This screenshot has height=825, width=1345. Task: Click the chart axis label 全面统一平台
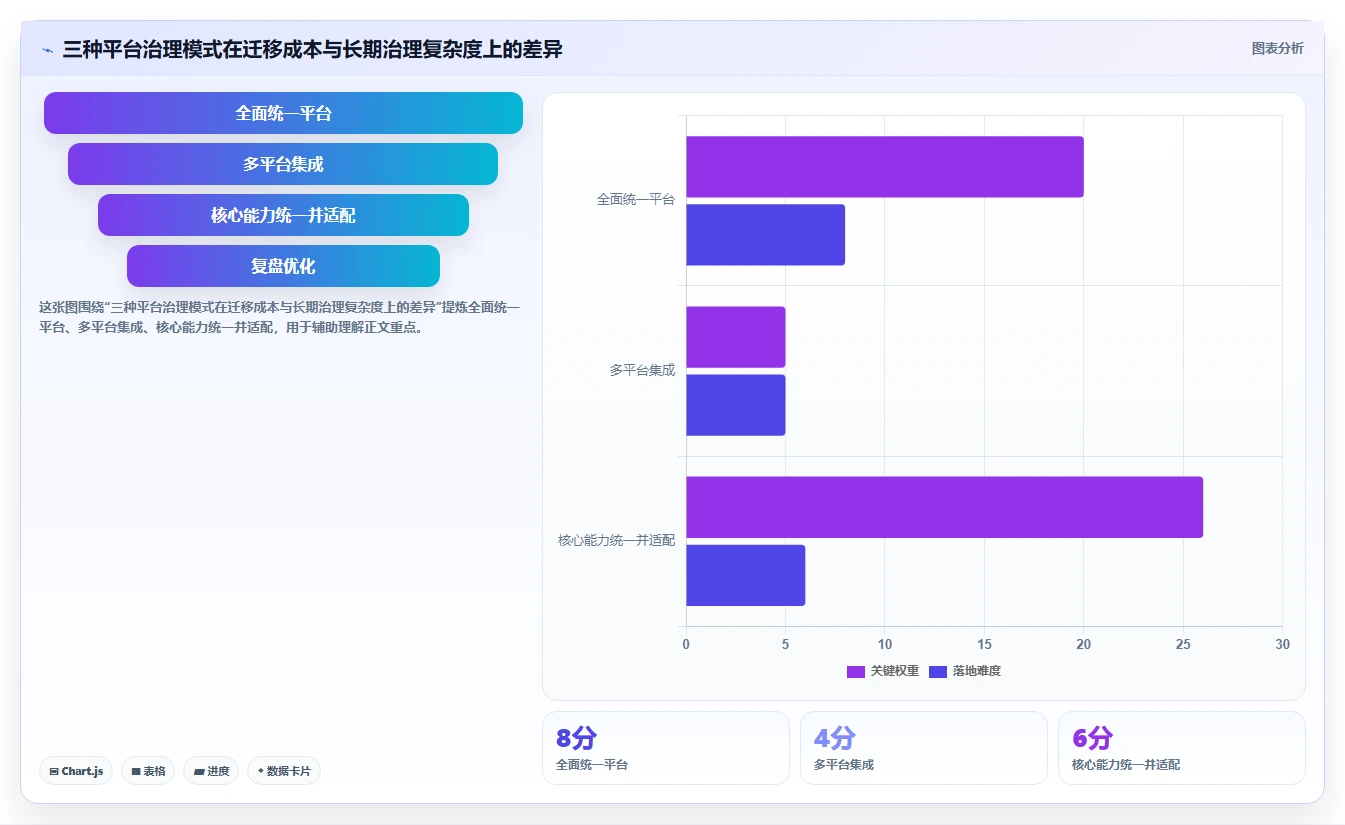[636, 199]
